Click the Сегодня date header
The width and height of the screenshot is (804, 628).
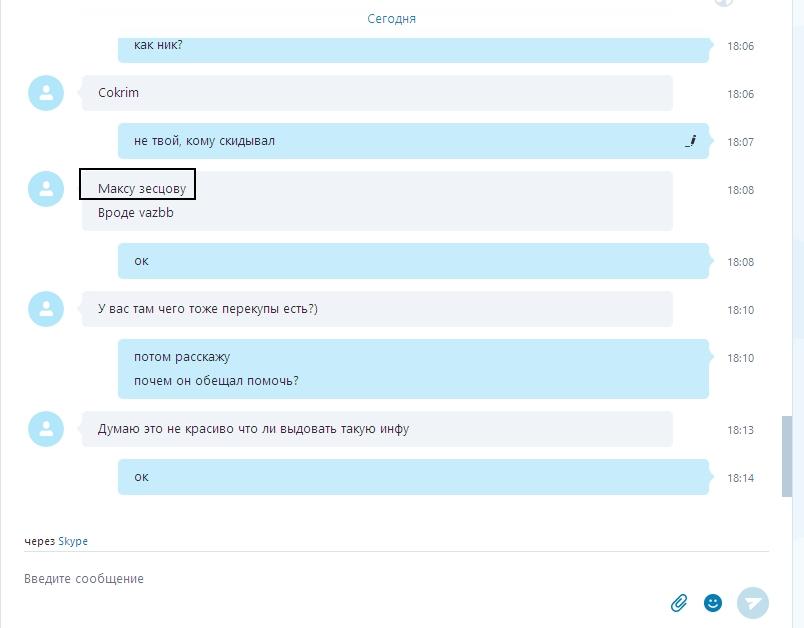pos(391,19)
